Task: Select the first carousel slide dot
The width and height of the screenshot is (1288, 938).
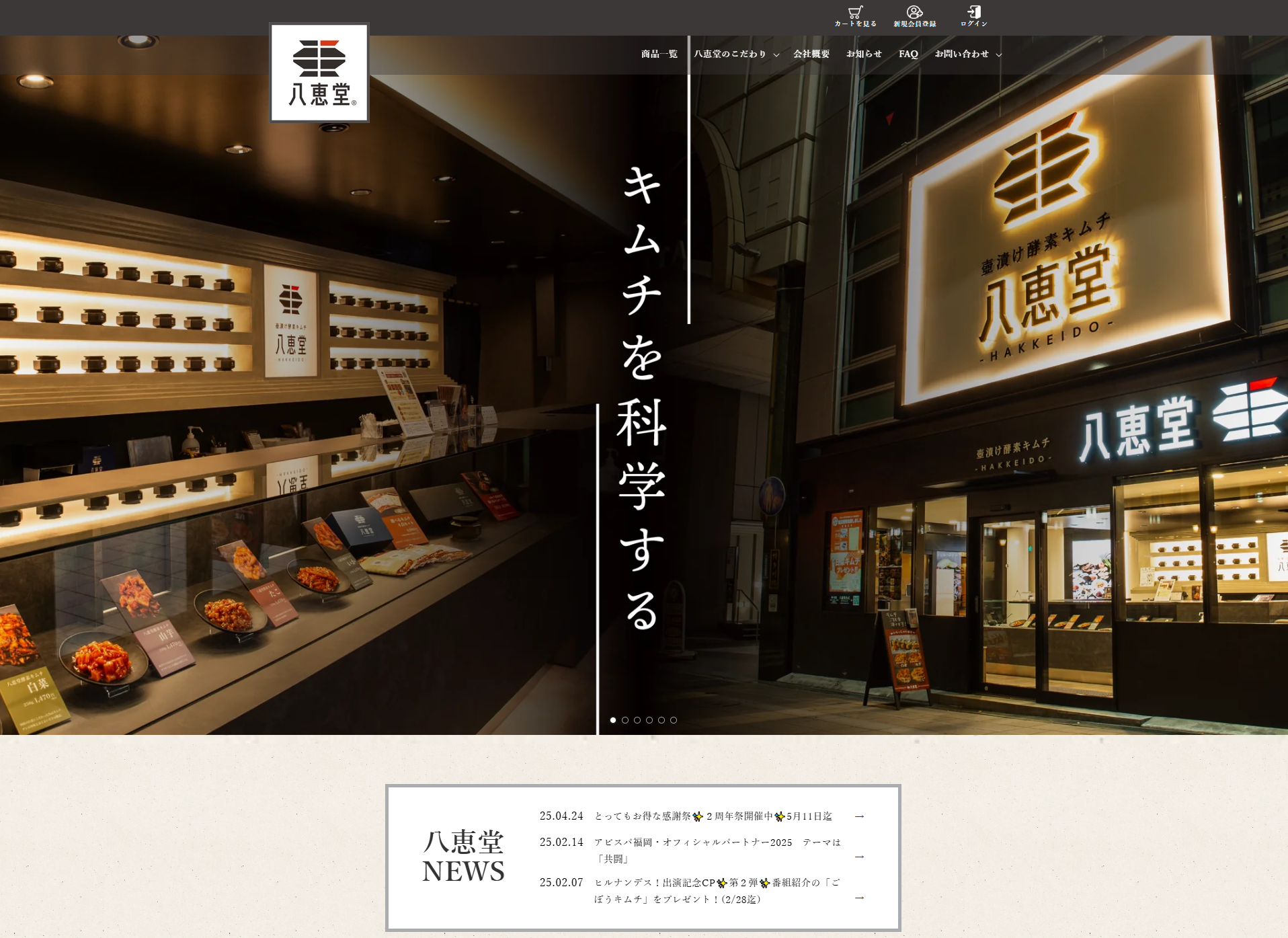Action: pyautogui.click(x=613, y=720)
